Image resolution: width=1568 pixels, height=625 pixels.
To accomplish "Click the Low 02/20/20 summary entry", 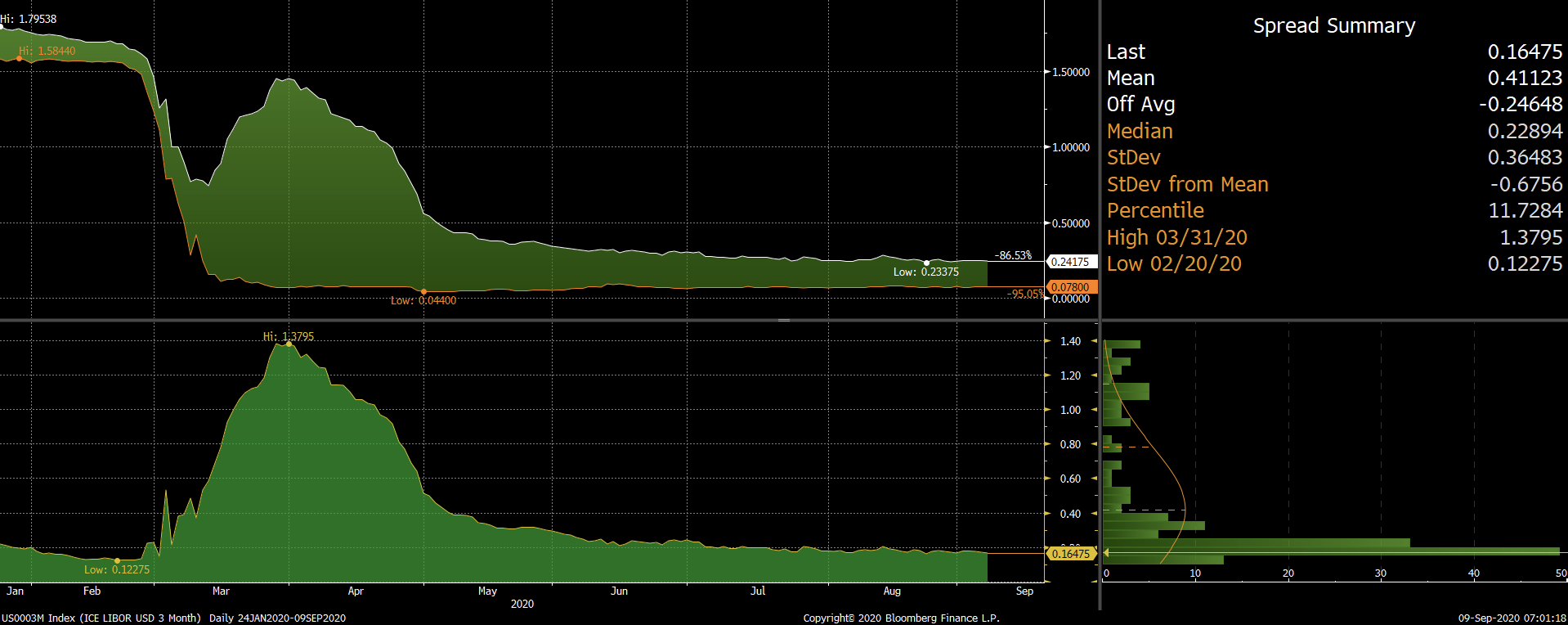I will [x=1333, y=263].
